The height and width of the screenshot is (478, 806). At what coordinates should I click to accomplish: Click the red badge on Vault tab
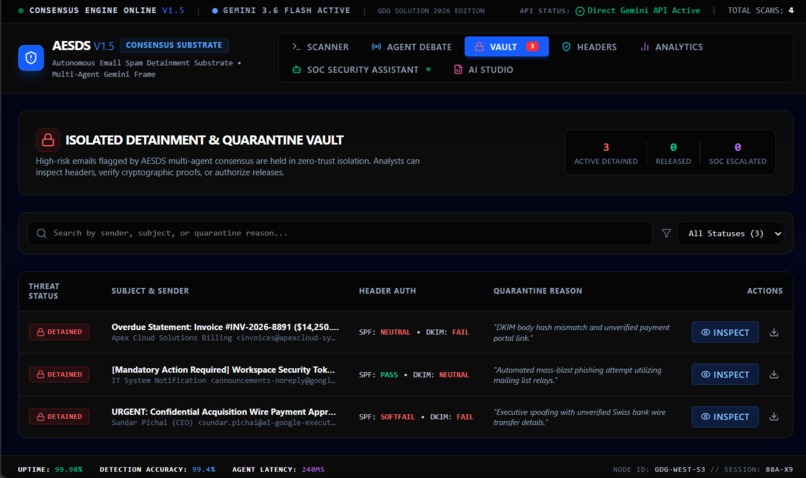click(x=532, y=46)
